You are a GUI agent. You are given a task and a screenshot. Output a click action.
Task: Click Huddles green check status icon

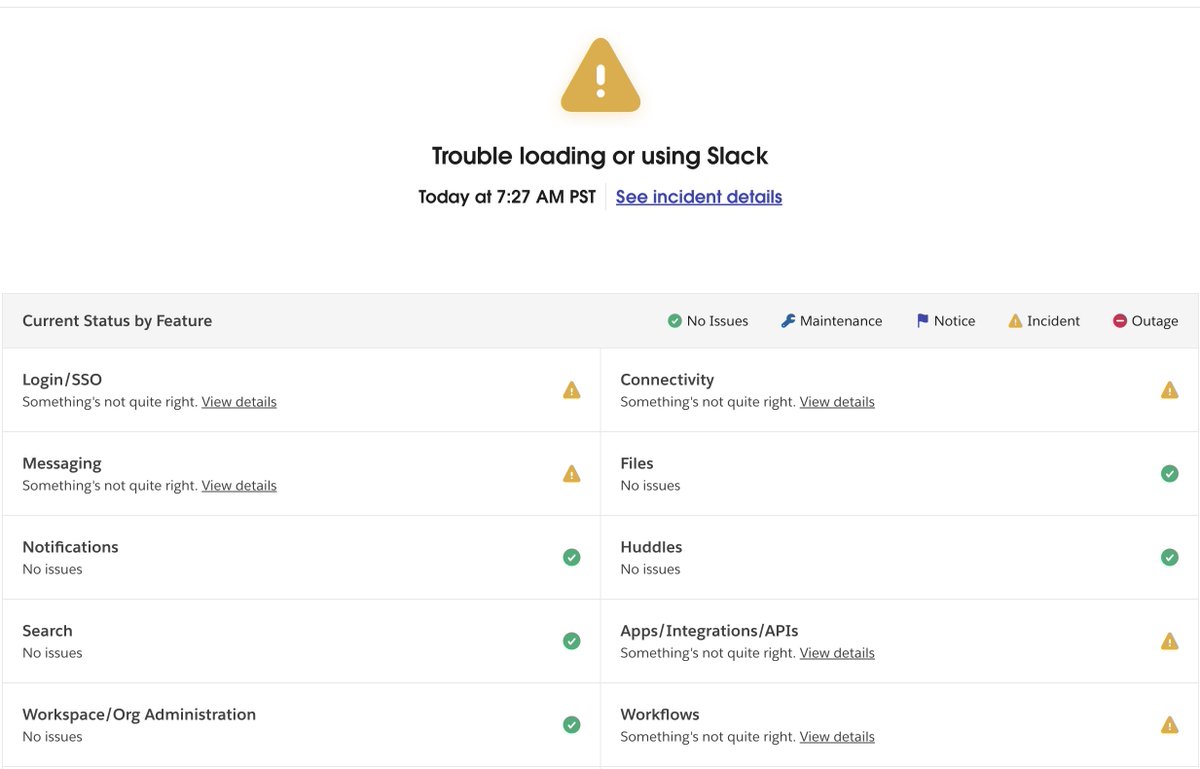coord(1169,557)
